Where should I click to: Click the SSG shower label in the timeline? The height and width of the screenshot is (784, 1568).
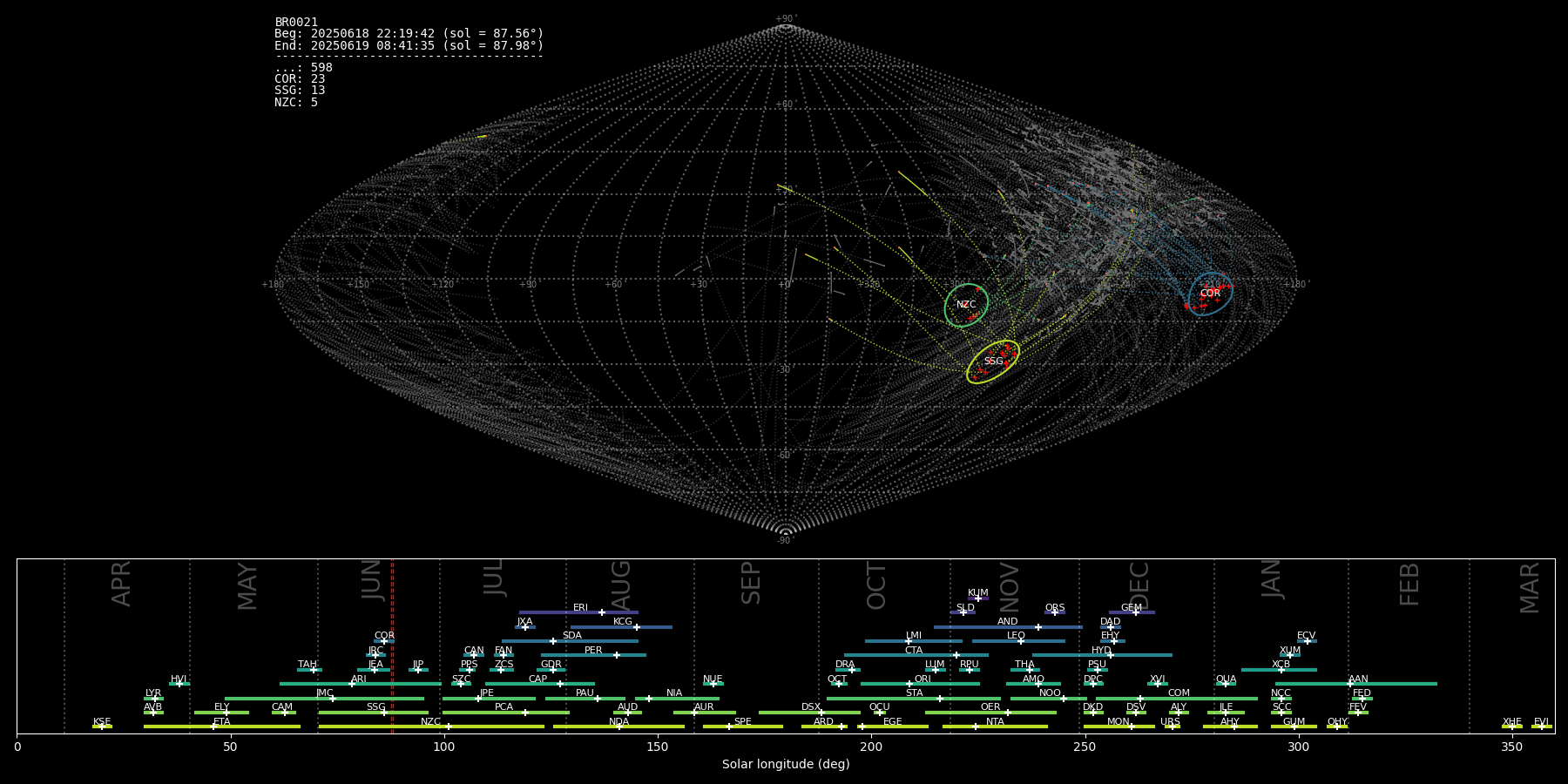point(375,707)
